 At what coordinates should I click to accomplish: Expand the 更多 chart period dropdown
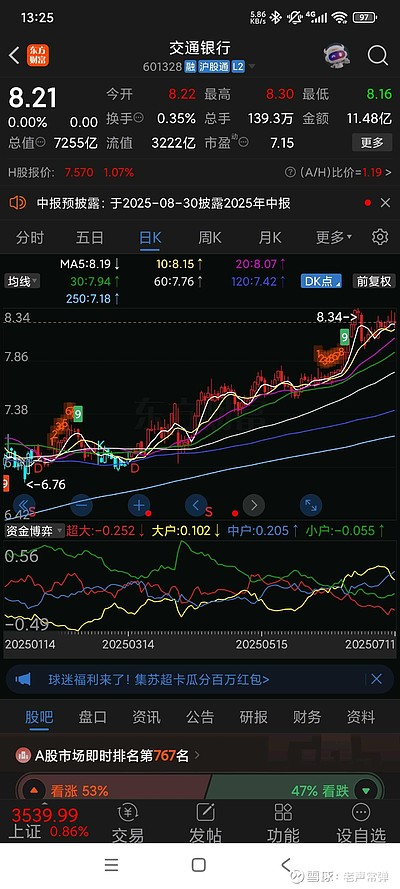point(334,237)
